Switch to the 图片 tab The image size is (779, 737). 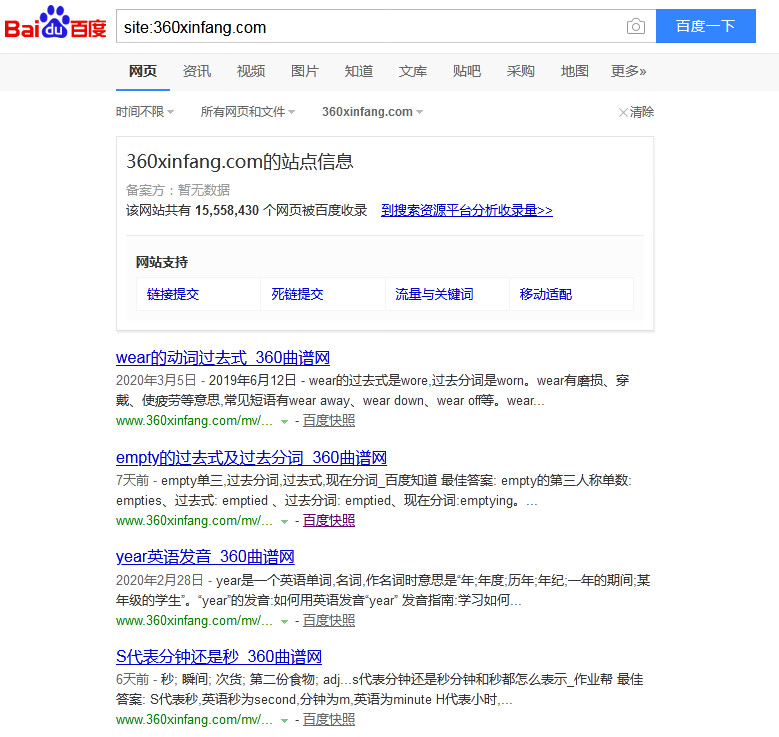tap(305, 72)
